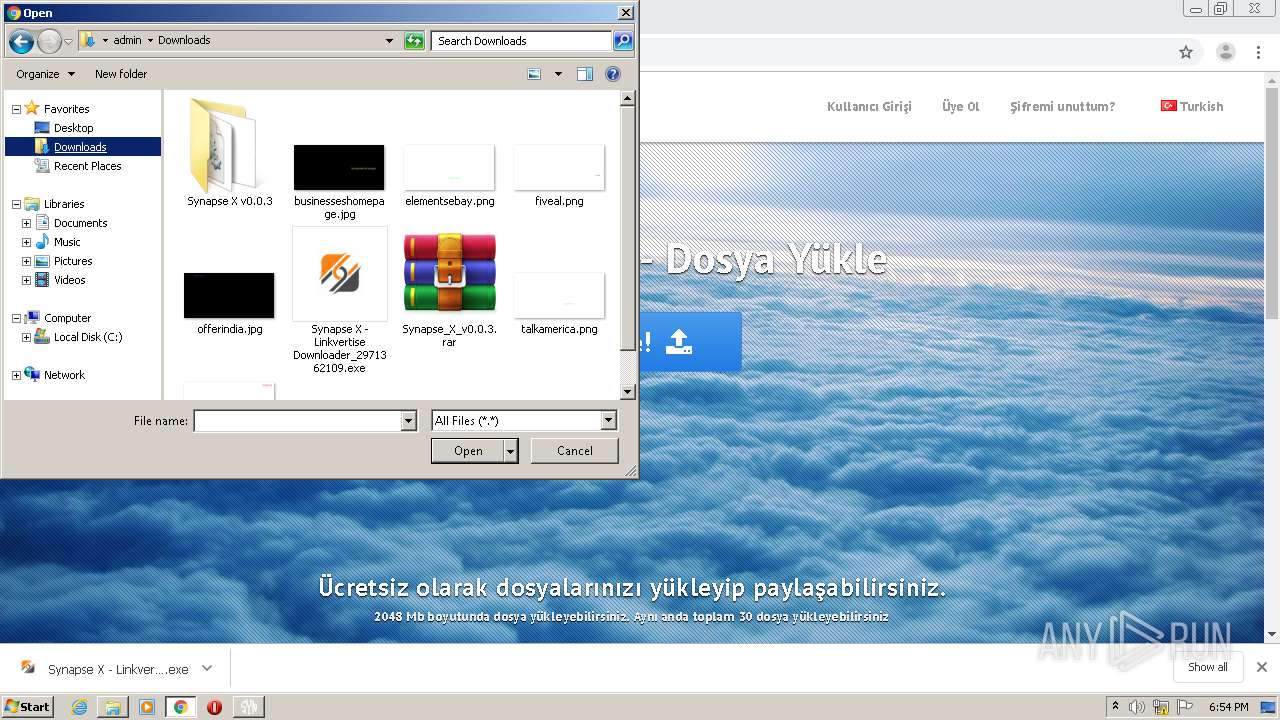Go back in the Open dialog
This screenshot has height=720, width=1280.
point(21,41)
